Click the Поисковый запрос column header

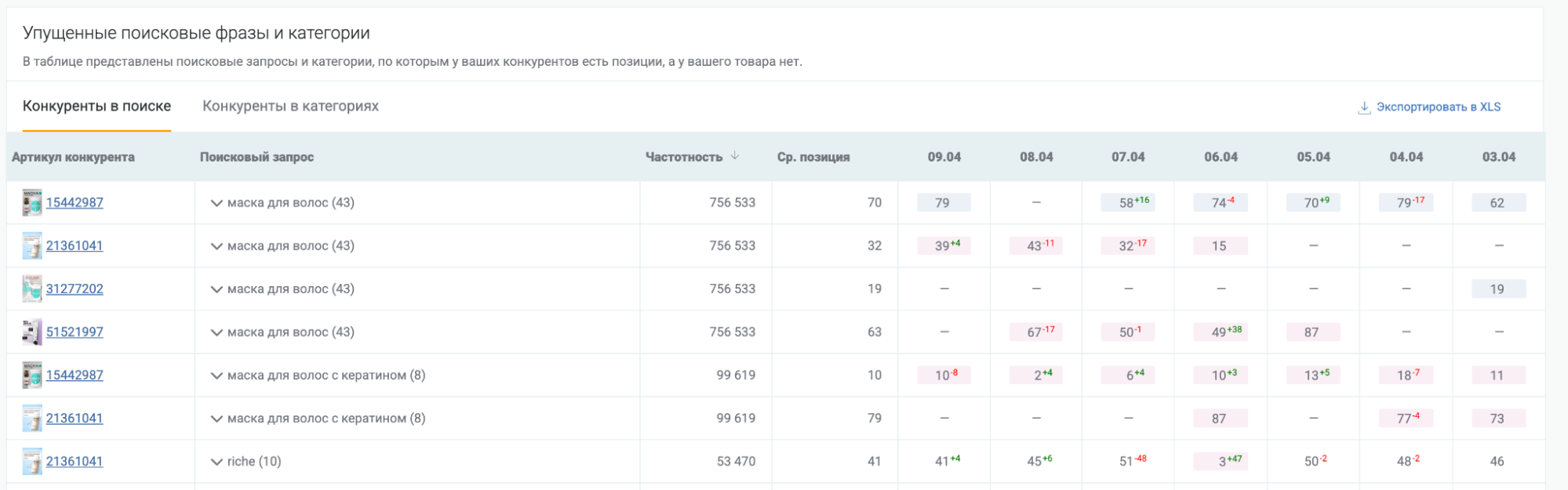point(256,157)
